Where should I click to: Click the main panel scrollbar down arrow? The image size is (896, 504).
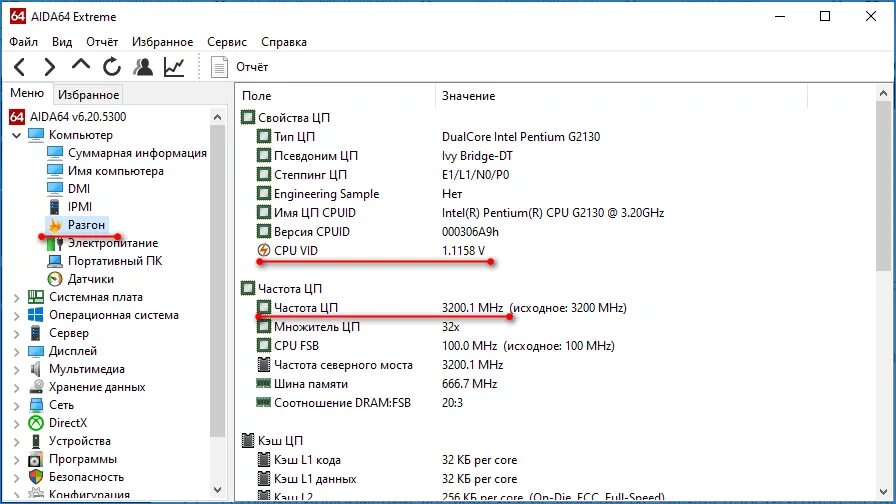coord(883,491)
